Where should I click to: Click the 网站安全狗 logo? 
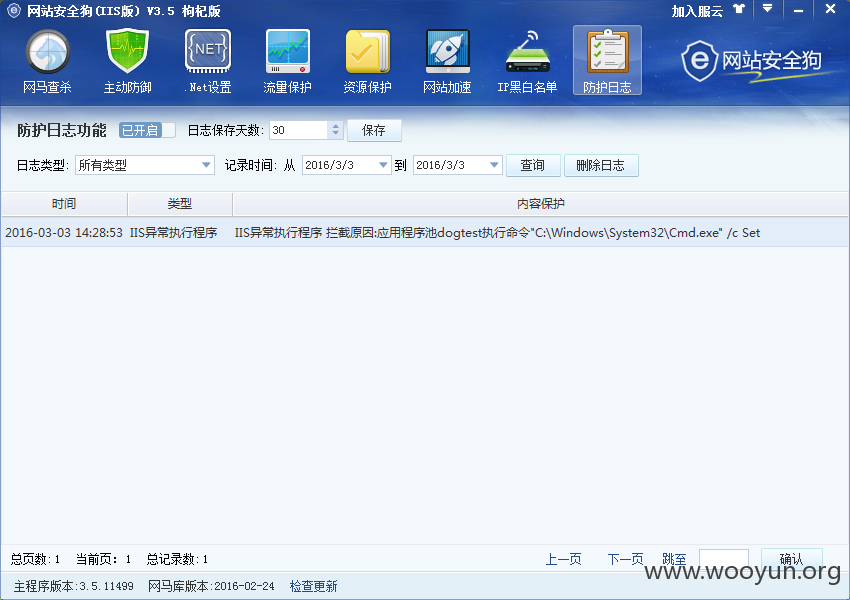coord(752,61)
